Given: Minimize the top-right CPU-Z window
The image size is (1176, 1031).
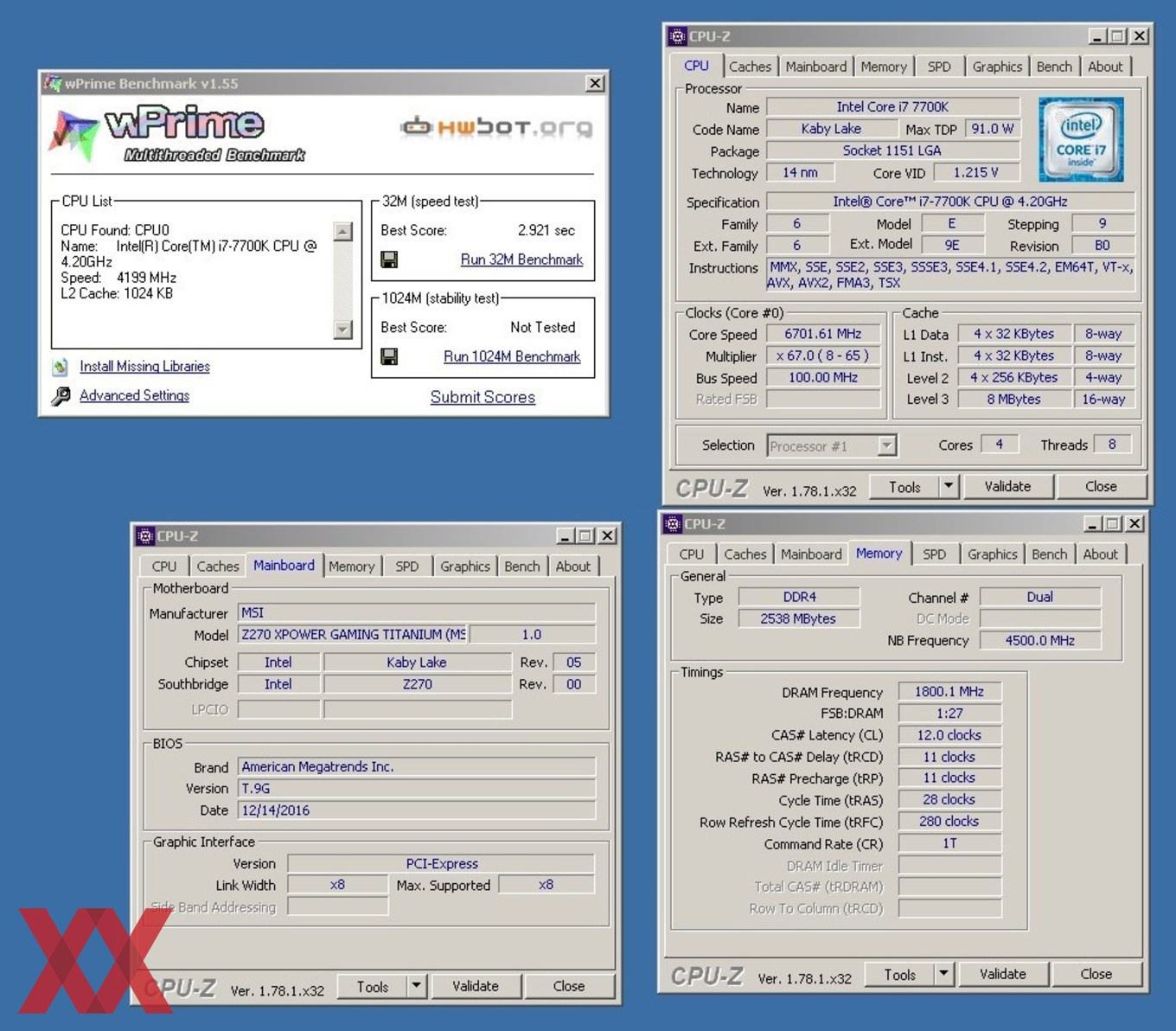Looking at the screenshot, I should coord(1097,36).
